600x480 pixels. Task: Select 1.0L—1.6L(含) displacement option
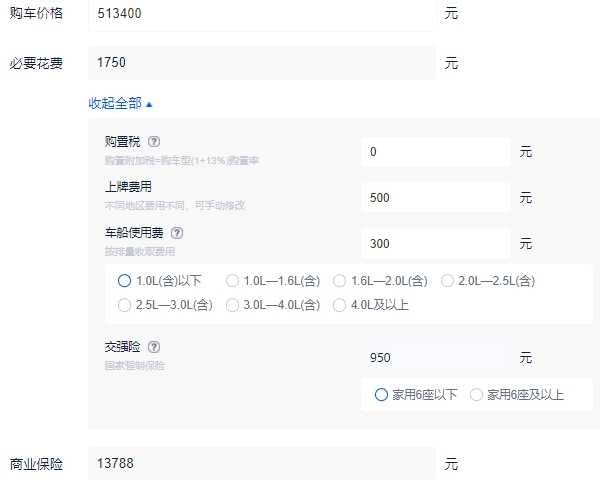tap(233, 281)
